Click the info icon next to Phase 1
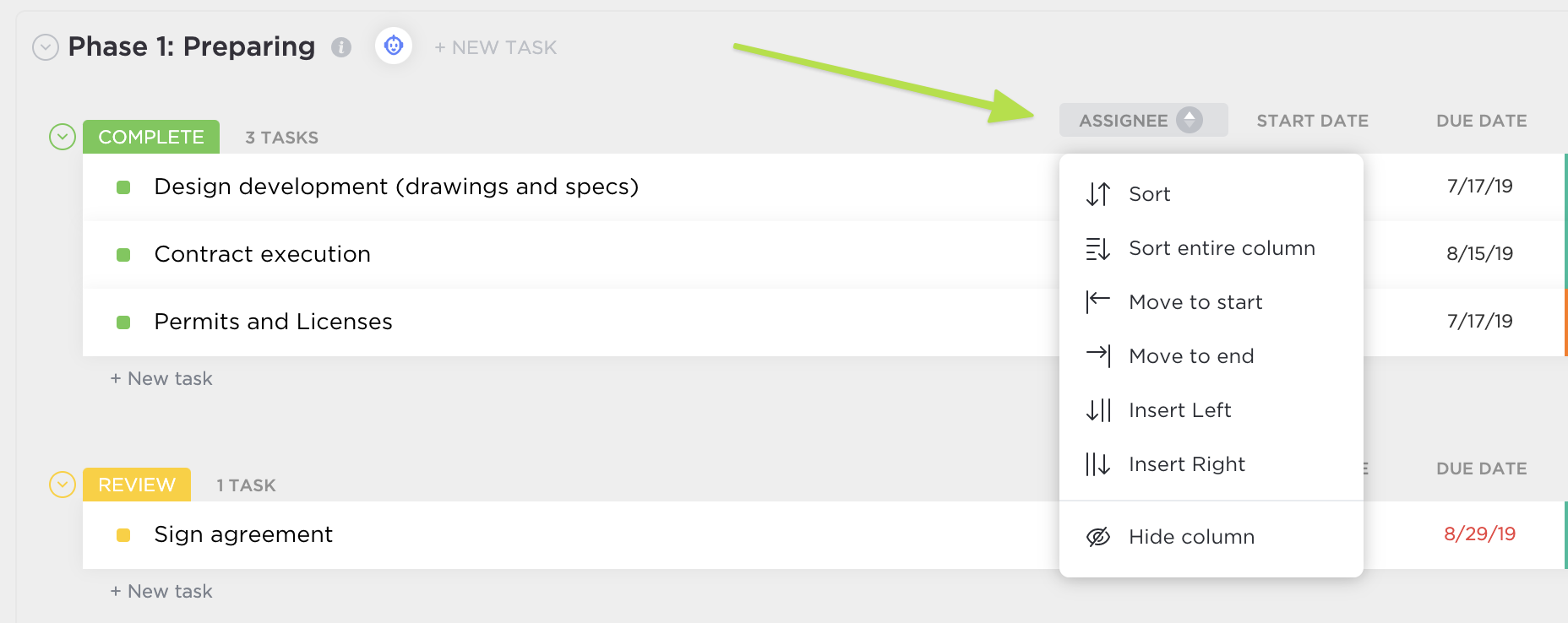The image size is (1568, 623). (x=341, y=48)
